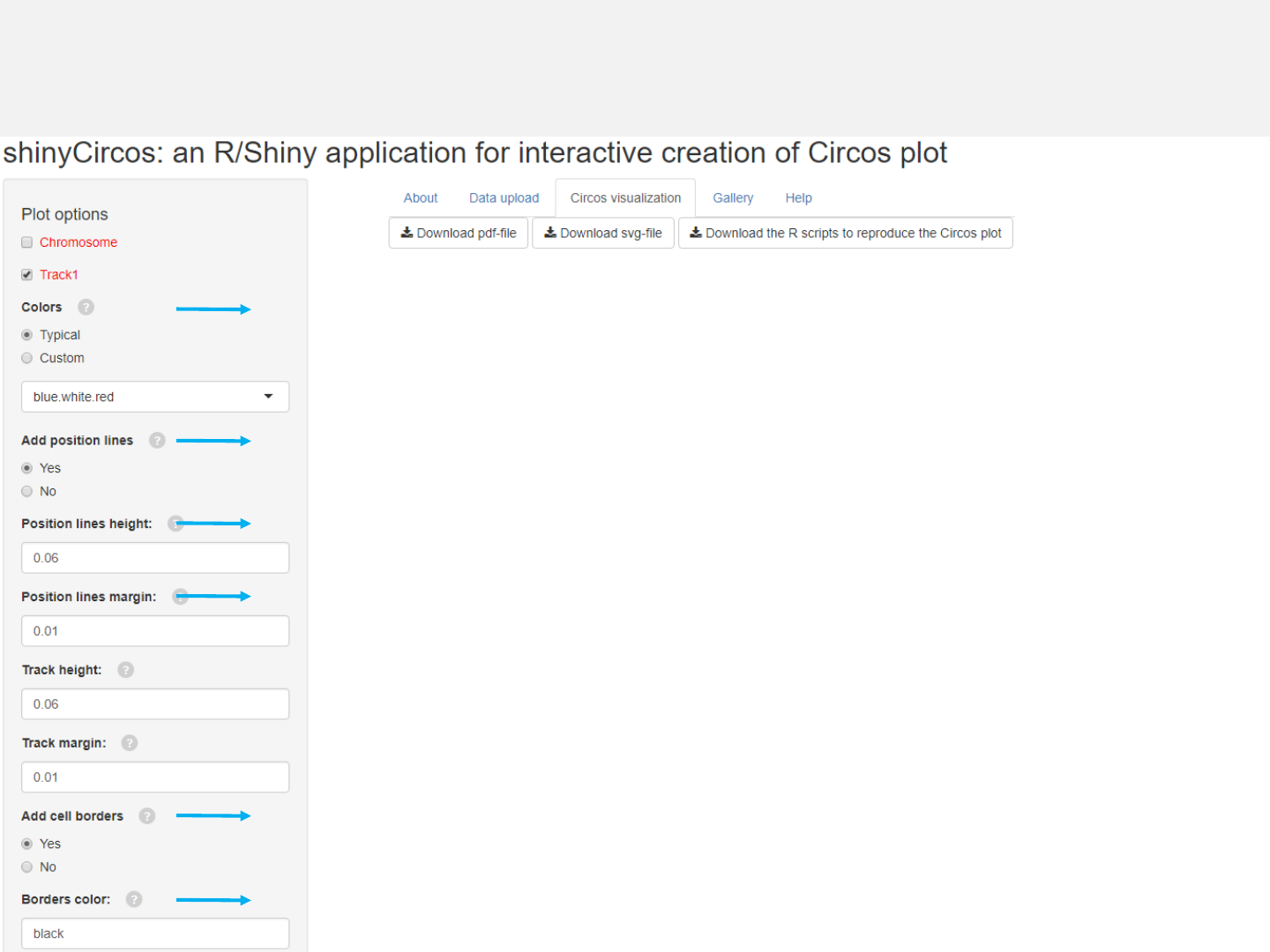Choose Yes under Add position lines
The height and width of the screenshot is (952, 1270).
tap(27, 468)
